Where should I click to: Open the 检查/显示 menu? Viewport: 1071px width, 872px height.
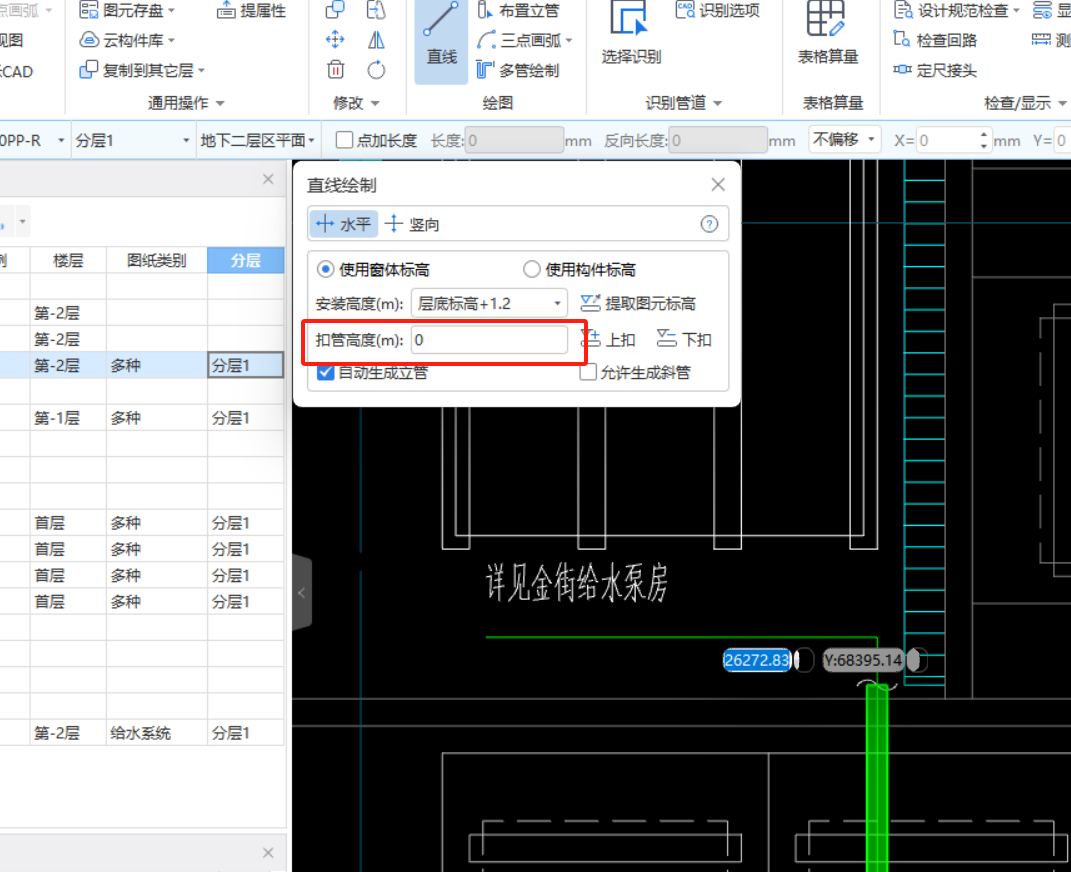click(x=1018, y=102)
